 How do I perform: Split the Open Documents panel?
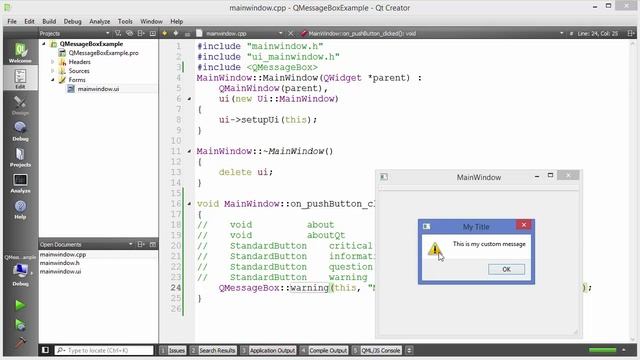(x=141, y=244)
